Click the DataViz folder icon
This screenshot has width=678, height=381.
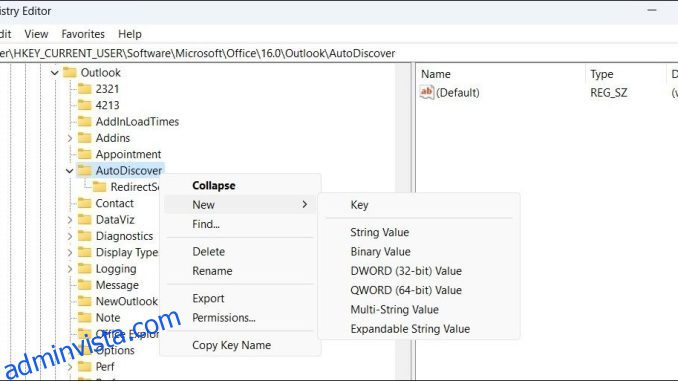coord(85,220)
